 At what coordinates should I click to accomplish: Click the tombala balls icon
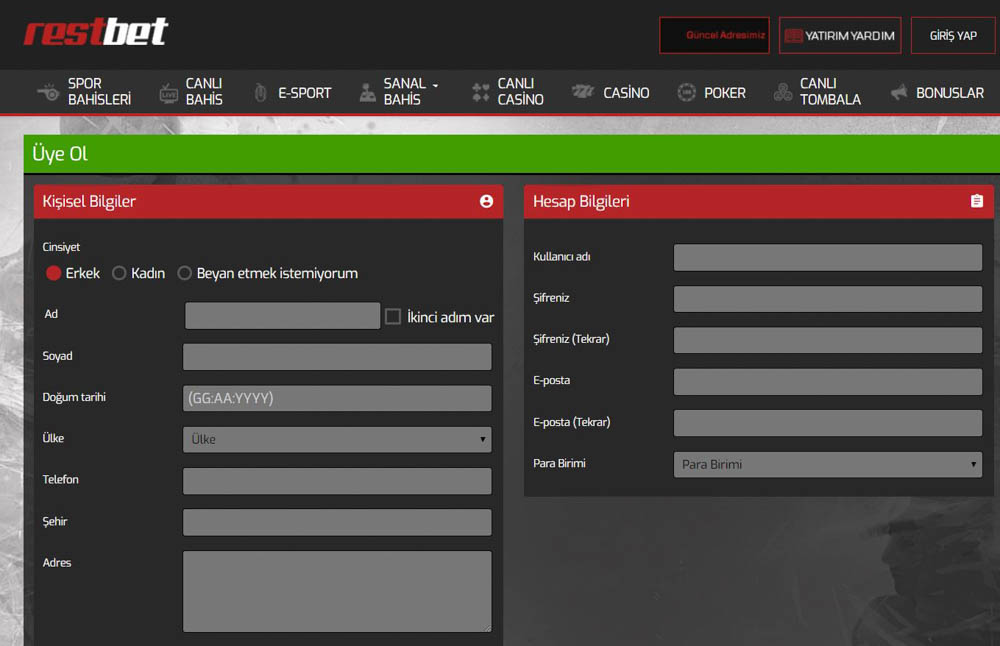pyautogui.click(x=783, y=93)
